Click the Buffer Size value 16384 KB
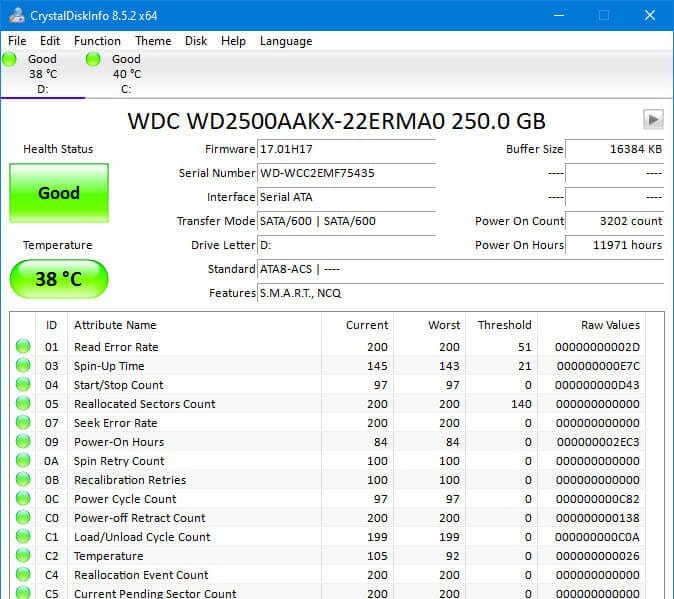The height and width of the screenshot is (599, 674). [615, 150]
